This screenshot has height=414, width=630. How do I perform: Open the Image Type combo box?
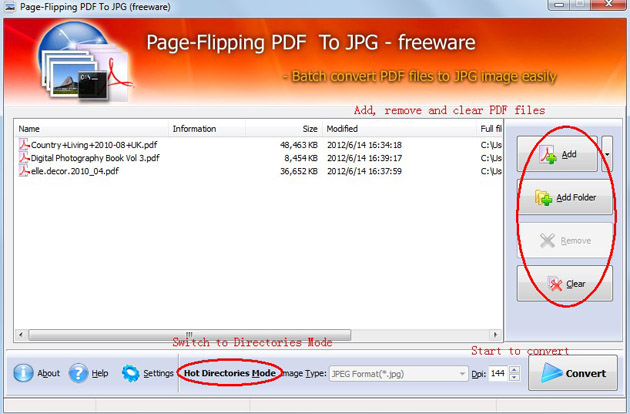[x=399, y=374]
